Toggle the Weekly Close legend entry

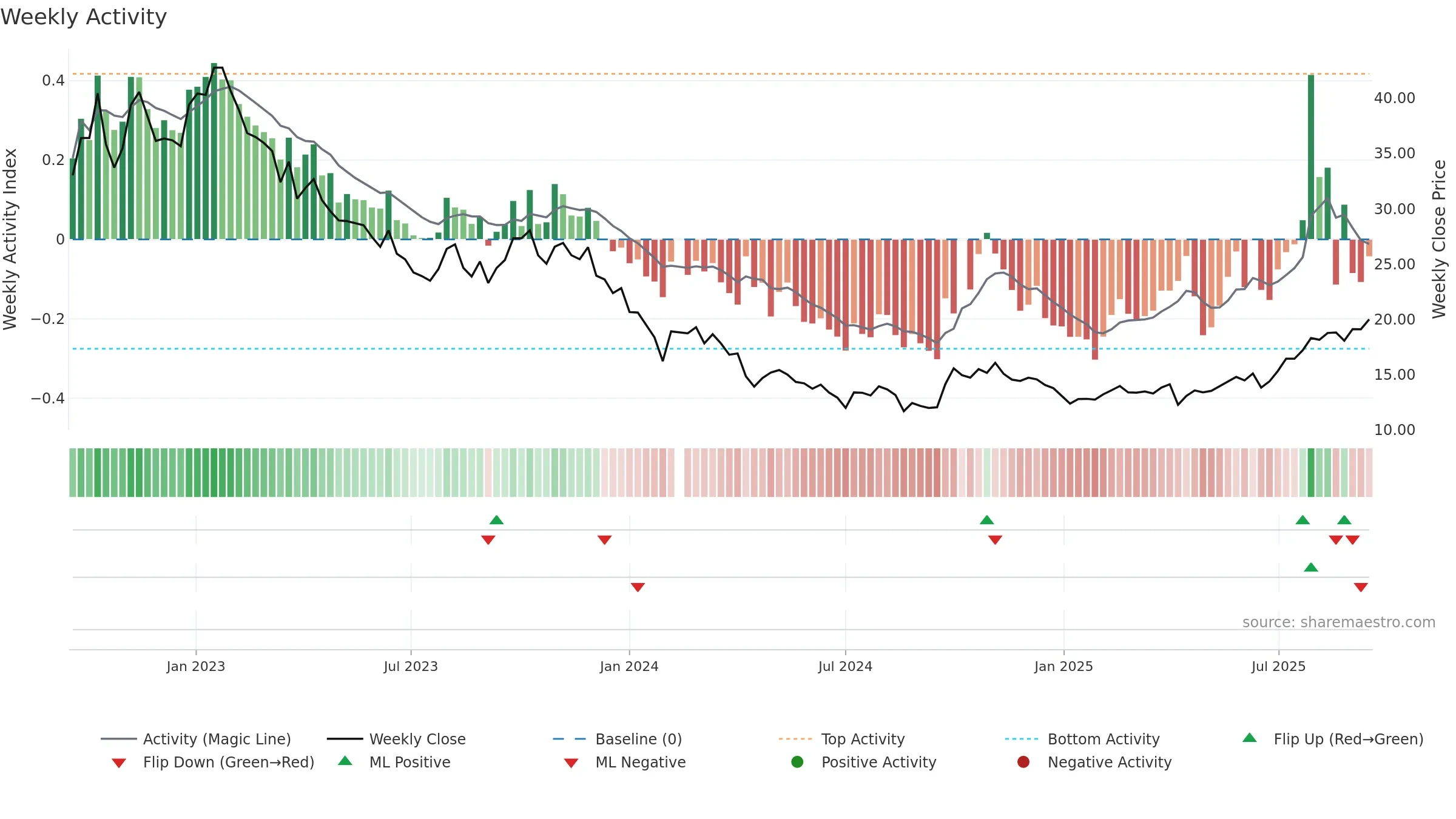coord(396,739)
